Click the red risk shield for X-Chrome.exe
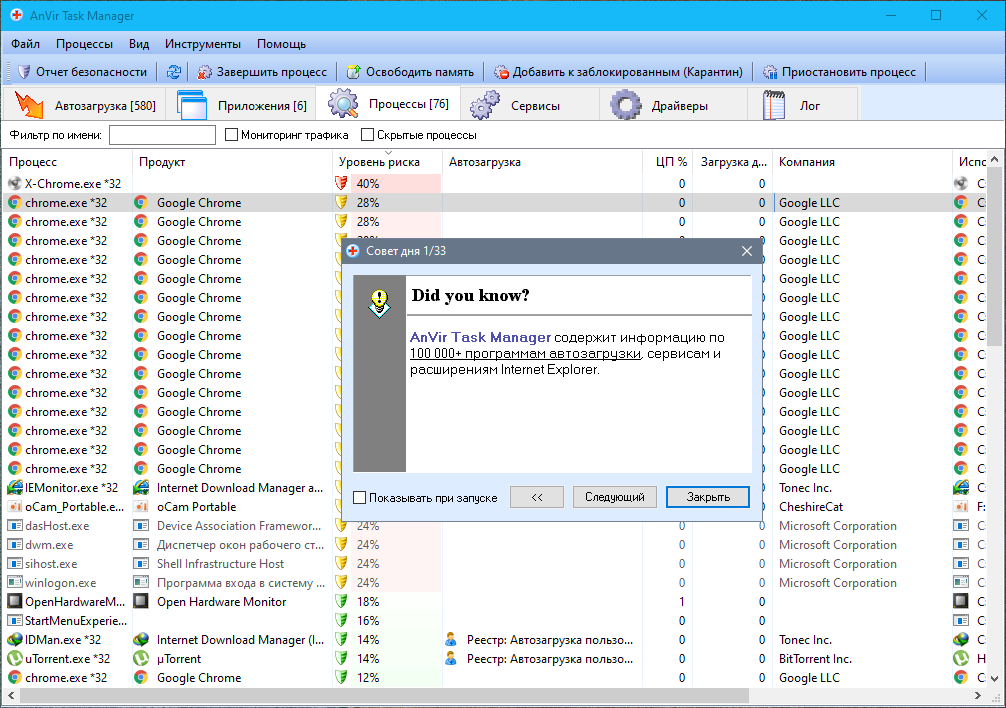The width and height of the screenshot is (1006, 708). pyautogui.click(x=342, y=183)
